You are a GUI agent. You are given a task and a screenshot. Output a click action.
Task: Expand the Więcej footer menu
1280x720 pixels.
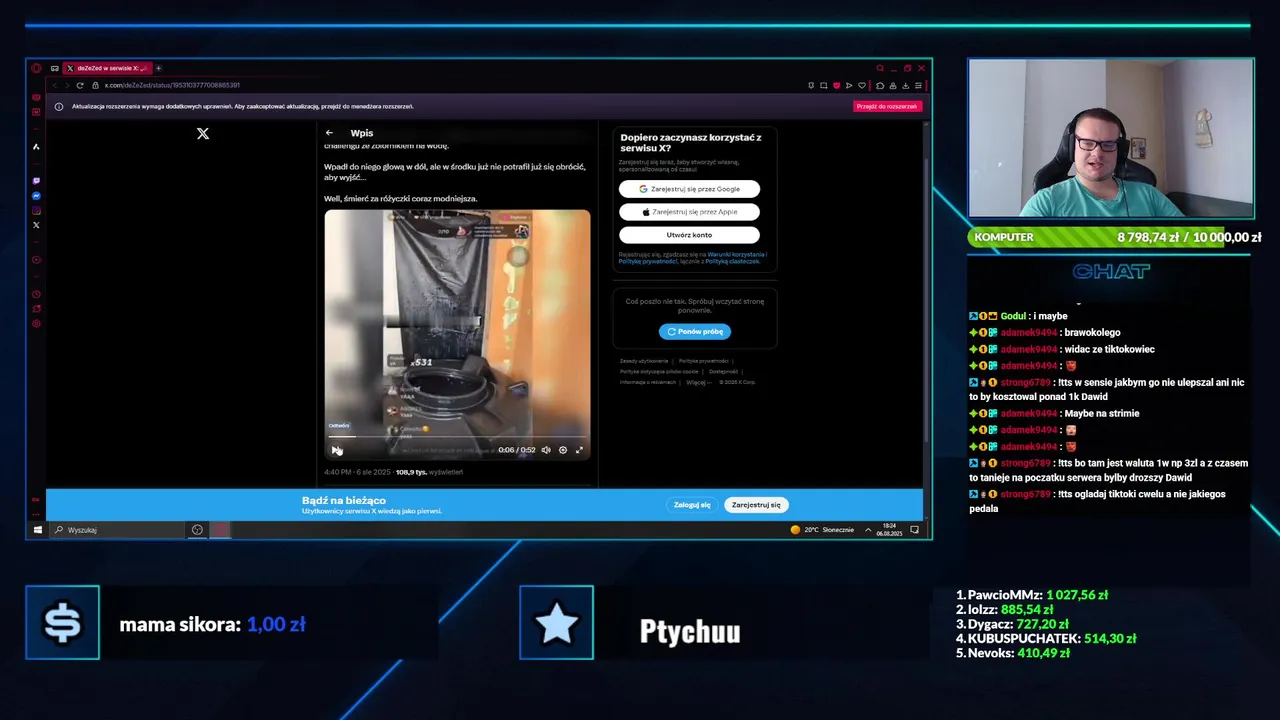pos(698,382)
